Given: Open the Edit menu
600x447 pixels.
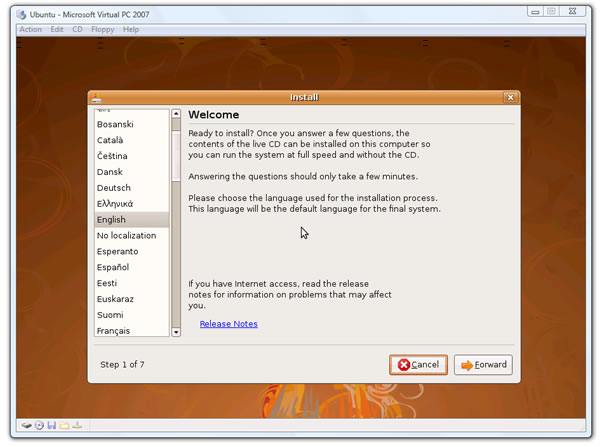Looking at the screenshot, I should (x=57, y=29).
